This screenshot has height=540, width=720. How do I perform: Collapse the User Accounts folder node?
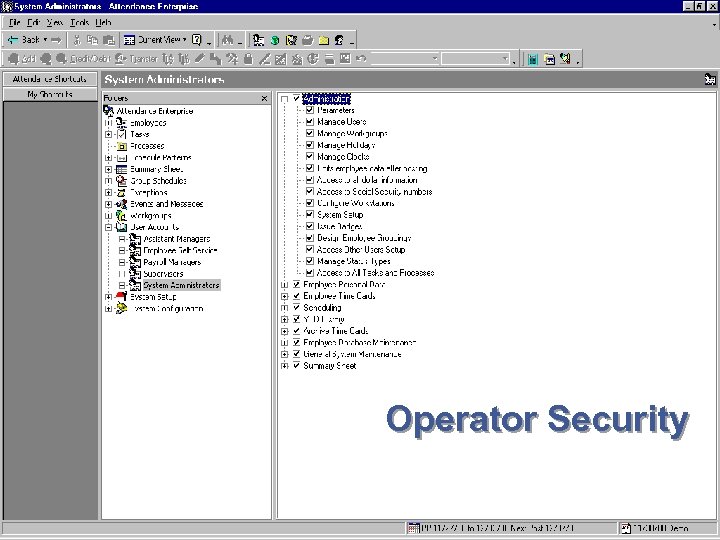[108, 227]
